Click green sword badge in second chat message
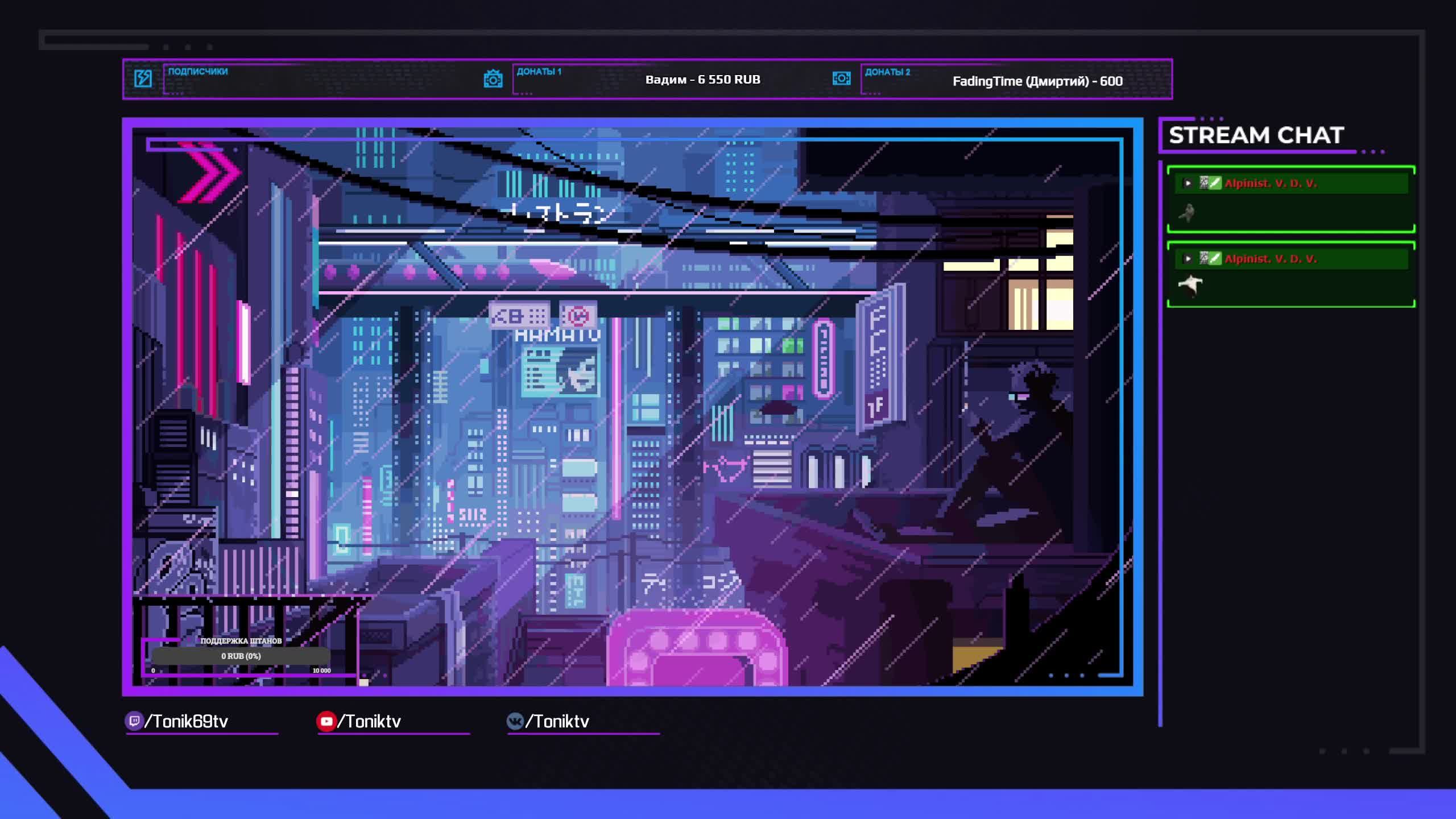The height and width of the screenshot is (819, 1456). (1215, 259)
